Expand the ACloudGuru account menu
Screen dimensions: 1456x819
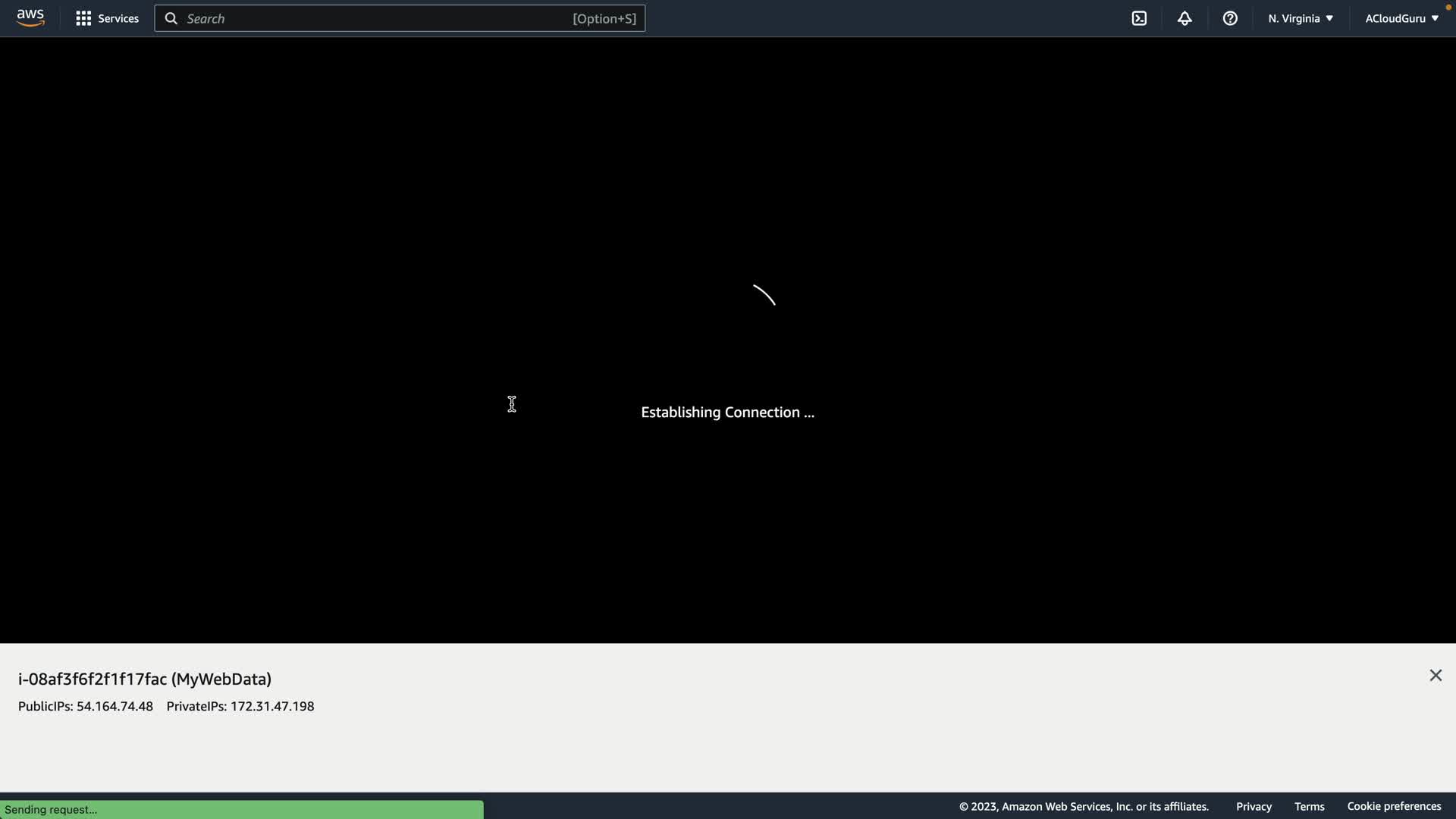coord(1401,18)
